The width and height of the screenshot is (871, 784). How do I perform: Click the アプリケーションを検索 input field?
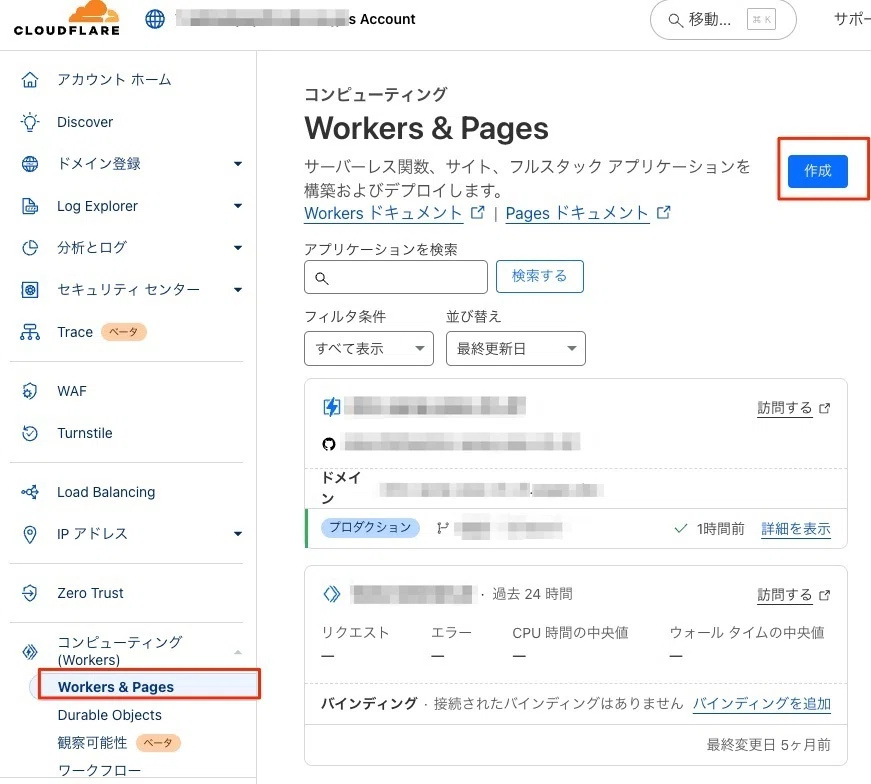[396, 277]
